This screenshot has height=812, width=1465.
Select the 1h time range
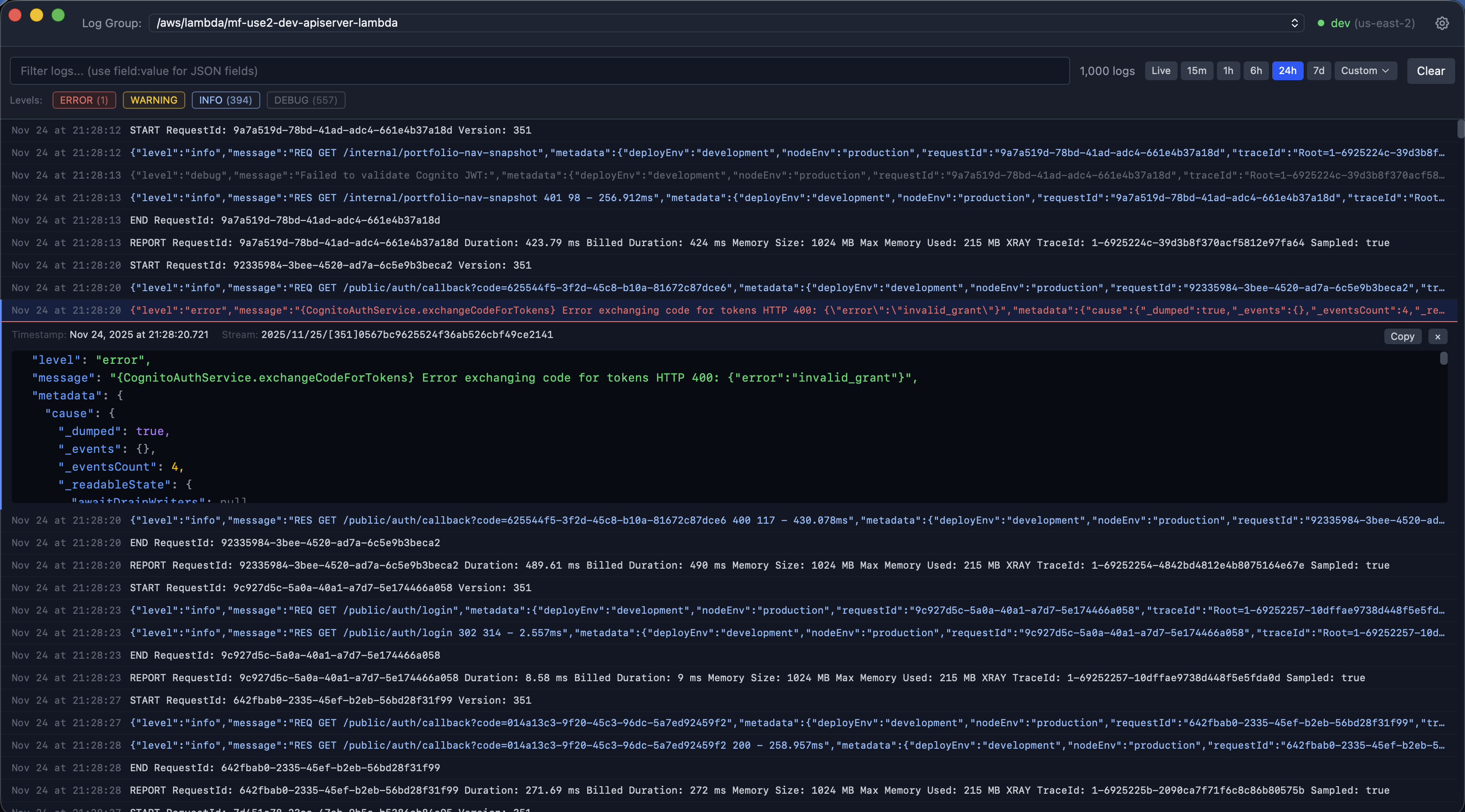click(x=1228, y=70)
